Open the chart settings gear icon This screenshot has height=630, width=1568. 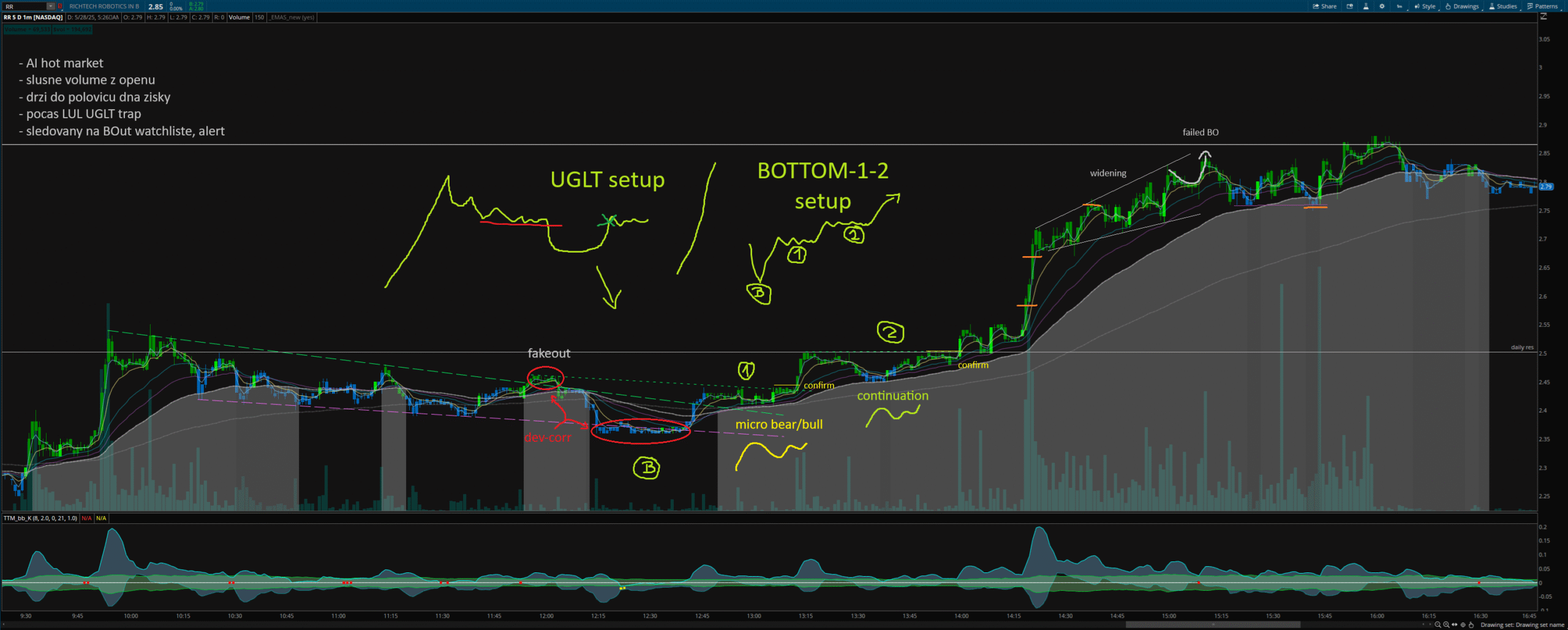click(x=1382, y=6)
